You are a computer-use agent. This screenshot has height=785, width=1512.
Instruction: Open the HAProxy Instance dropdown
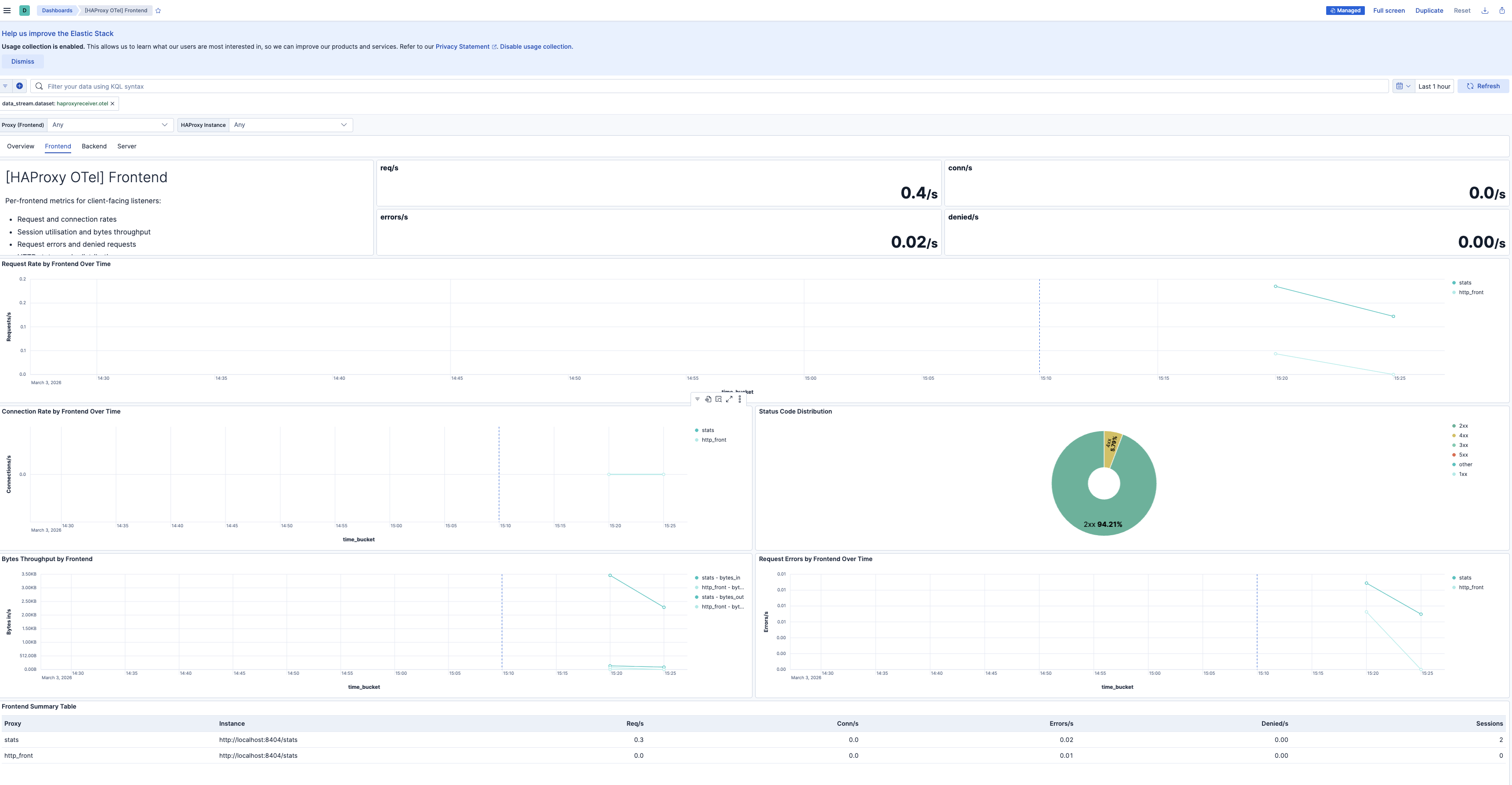point(290,124)
